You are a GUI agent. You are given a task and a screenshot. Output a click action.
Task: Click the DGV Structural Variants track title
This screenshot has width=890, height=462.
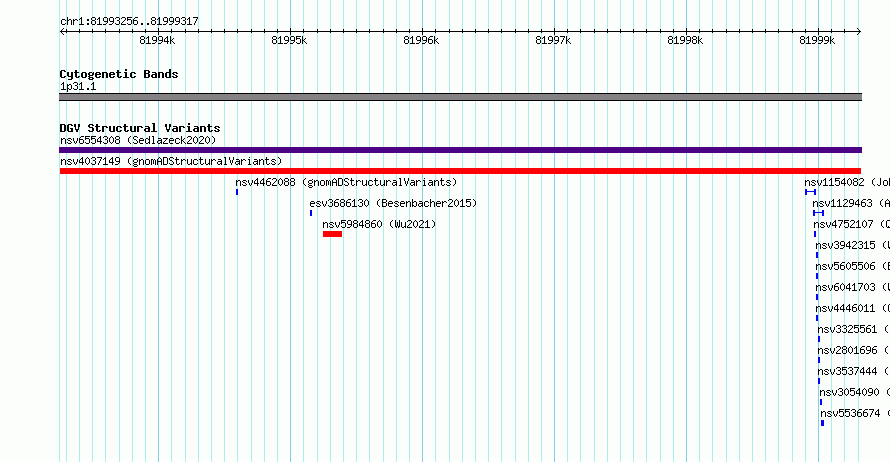coord(140,128)
